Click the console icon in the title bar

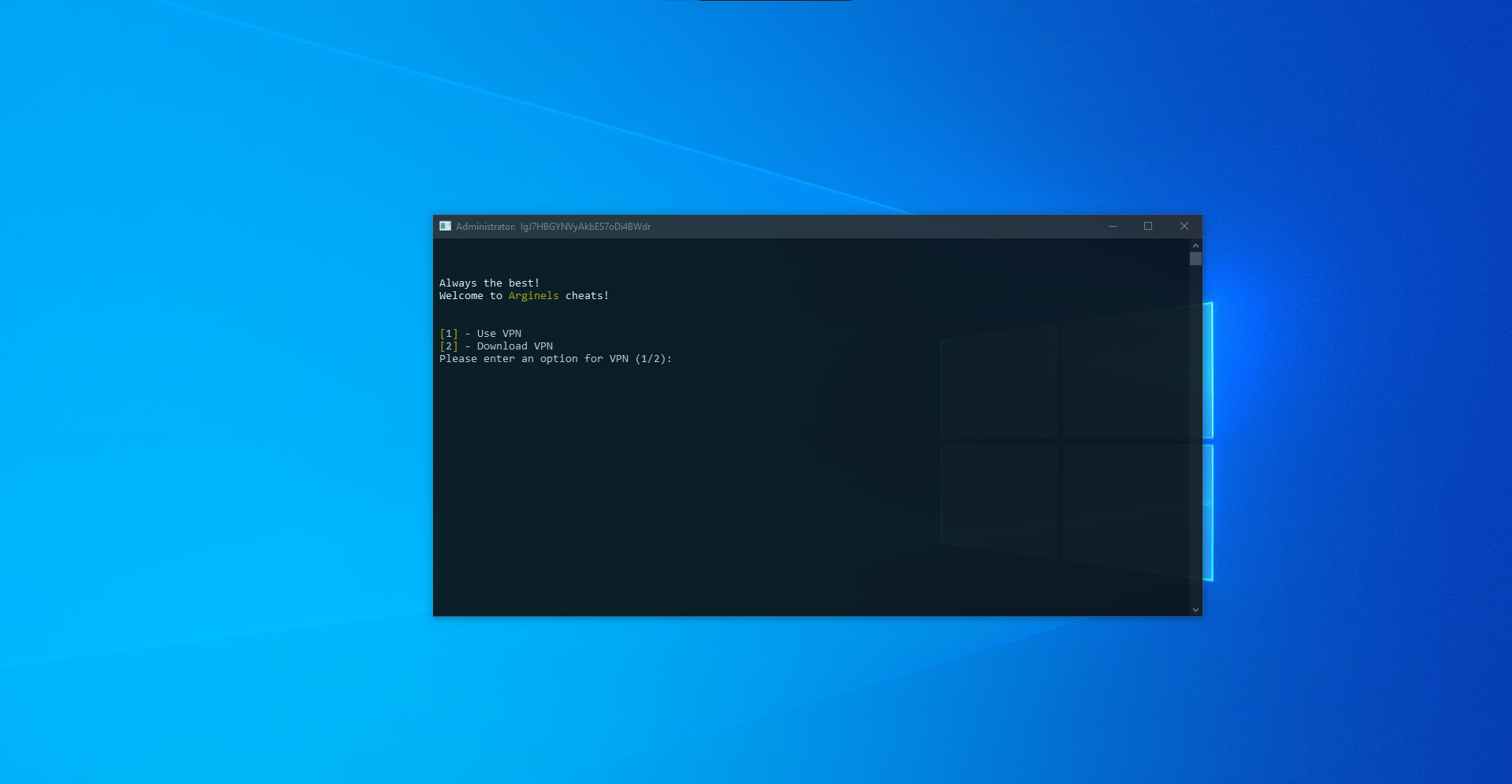445,226
